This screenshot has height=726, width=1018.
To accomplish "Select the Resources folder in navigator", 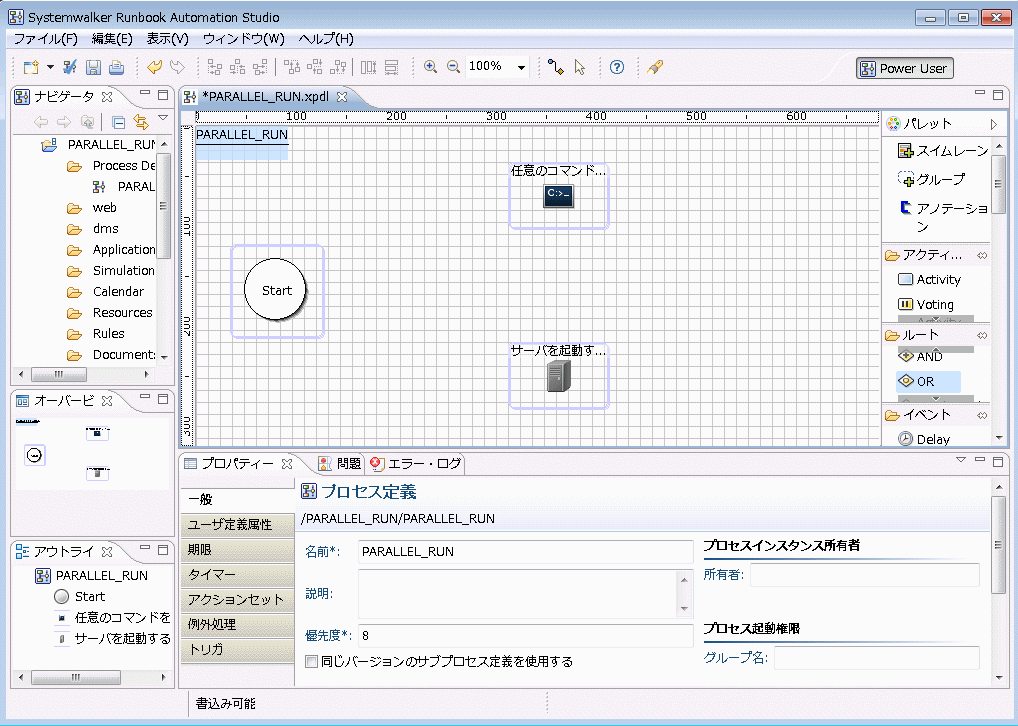I will tap(110, 312).
